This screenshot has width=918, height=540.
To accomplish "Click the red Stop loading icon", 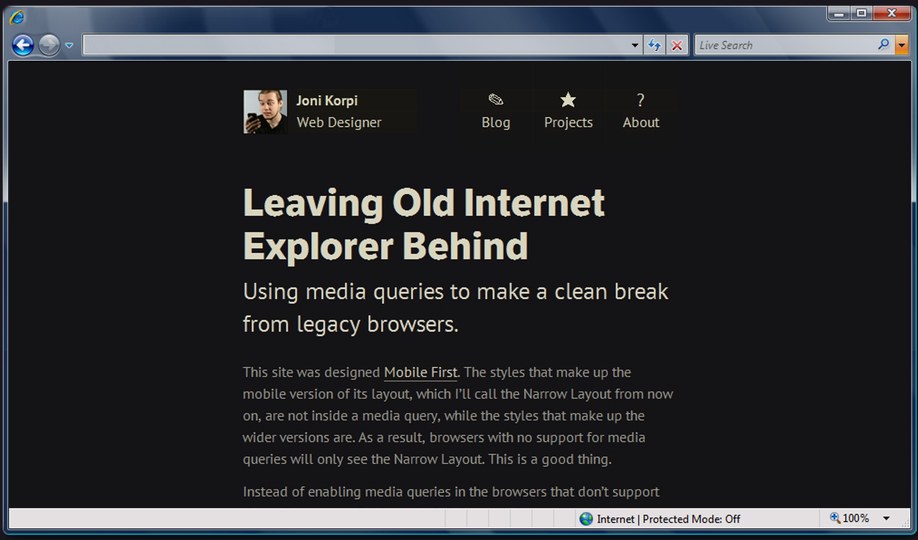I will coord(677,45).
